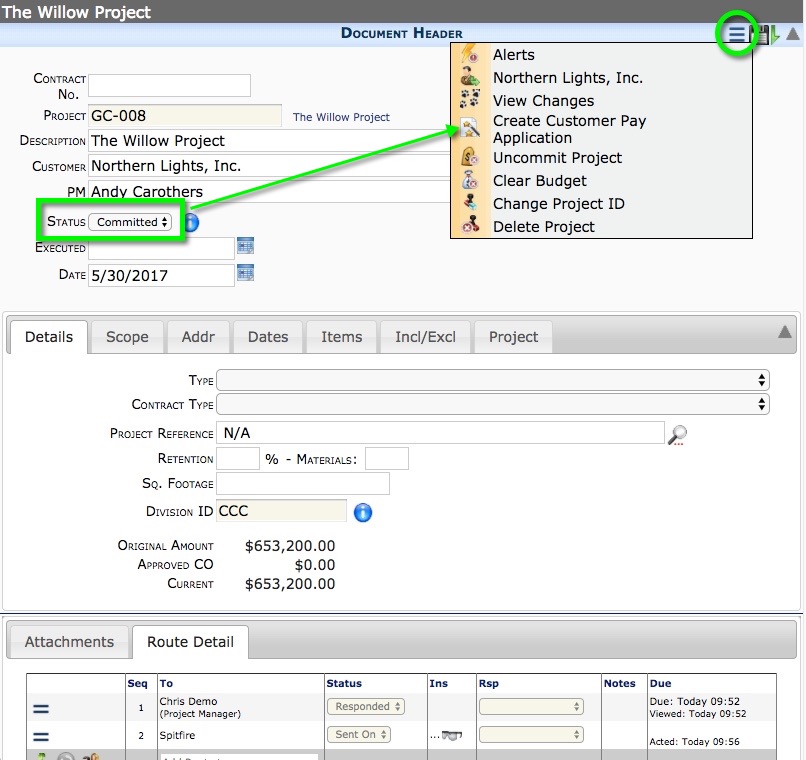806x760 pixels.
Task: Click the Customer field Northern Lights
Action: 269,166
